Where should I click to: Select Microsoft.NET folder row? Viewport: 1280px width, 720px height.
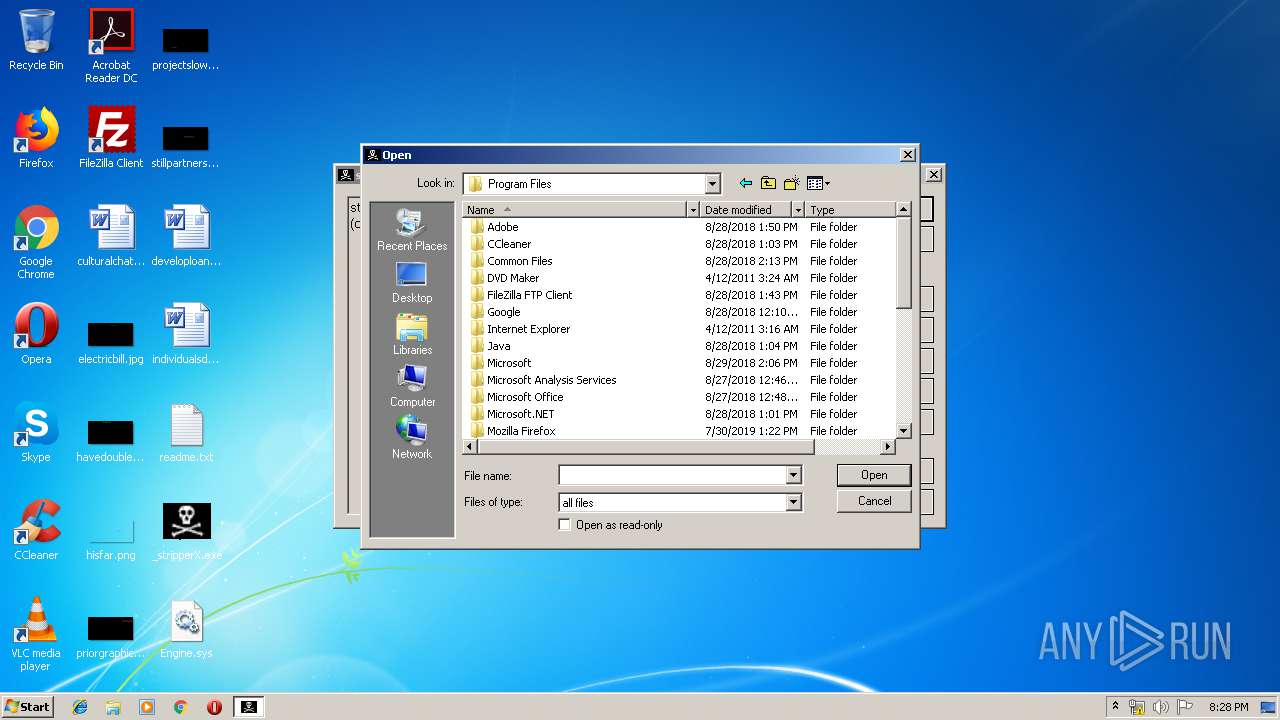pyautogui.click(x=681, y=414)
